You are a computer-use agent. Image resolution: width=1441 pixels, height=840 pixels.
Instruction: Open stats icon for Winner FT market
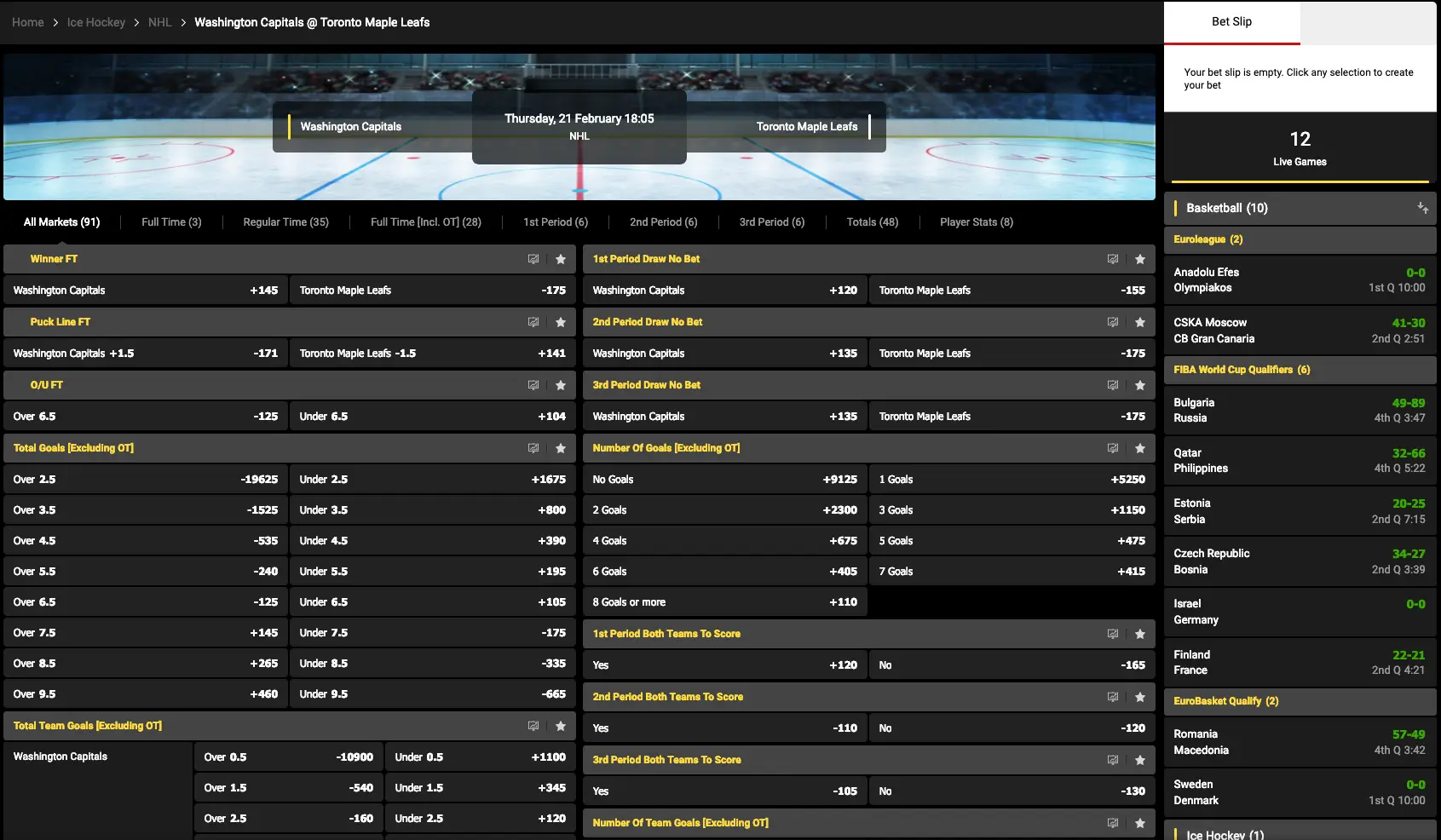533,259
